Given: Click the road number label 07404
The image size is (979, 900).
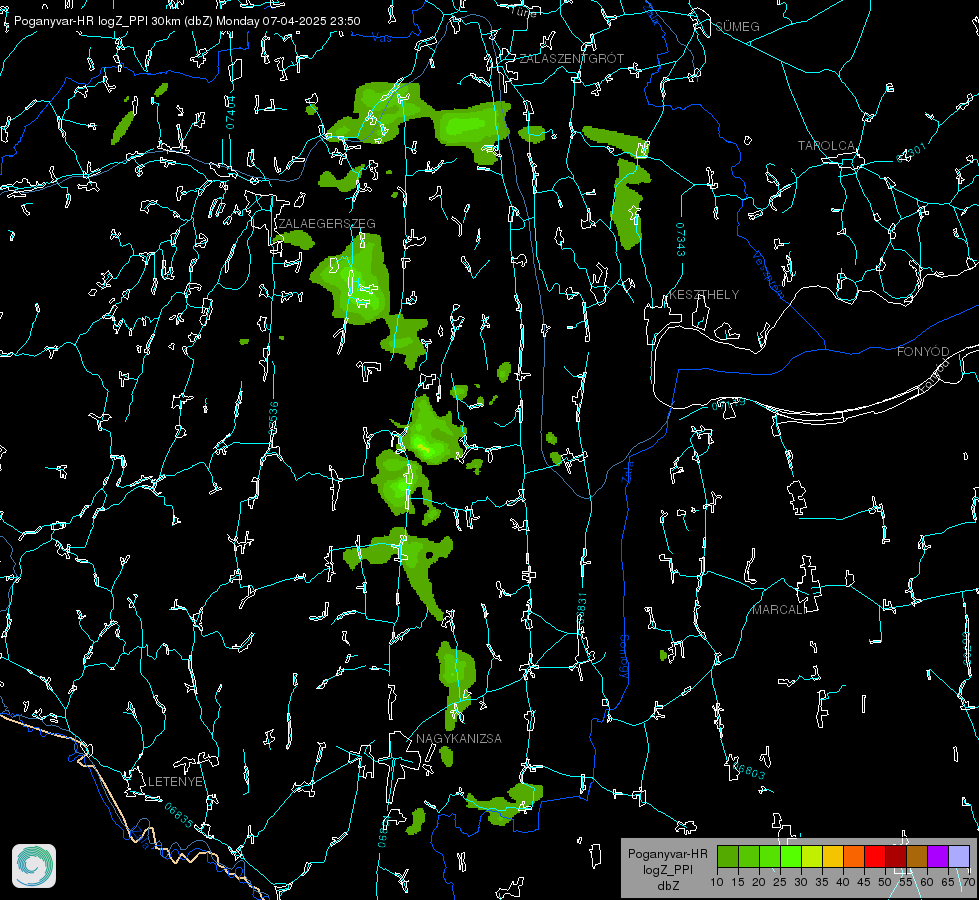Looking at the screenshot, I should pyautogui.click(x=231, y=112).
